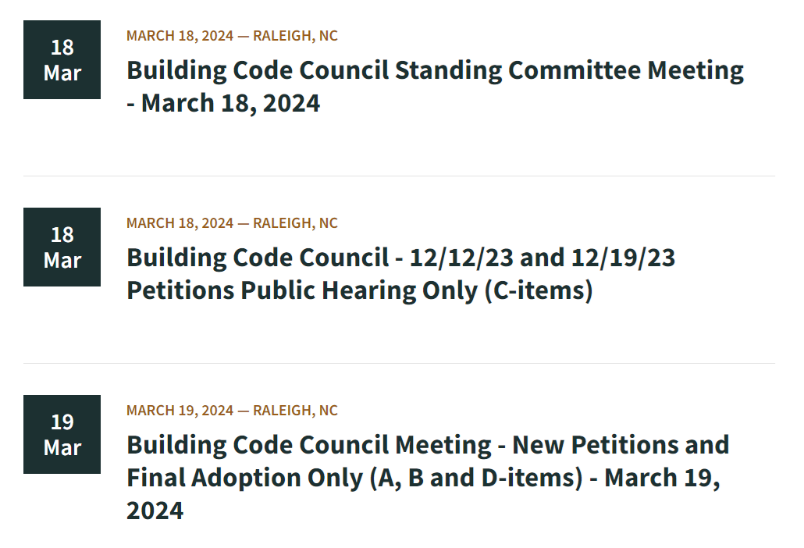Screen dimensions: 804x548
Task: Click the number "19" in the date badge
Action: pos(62,422)
